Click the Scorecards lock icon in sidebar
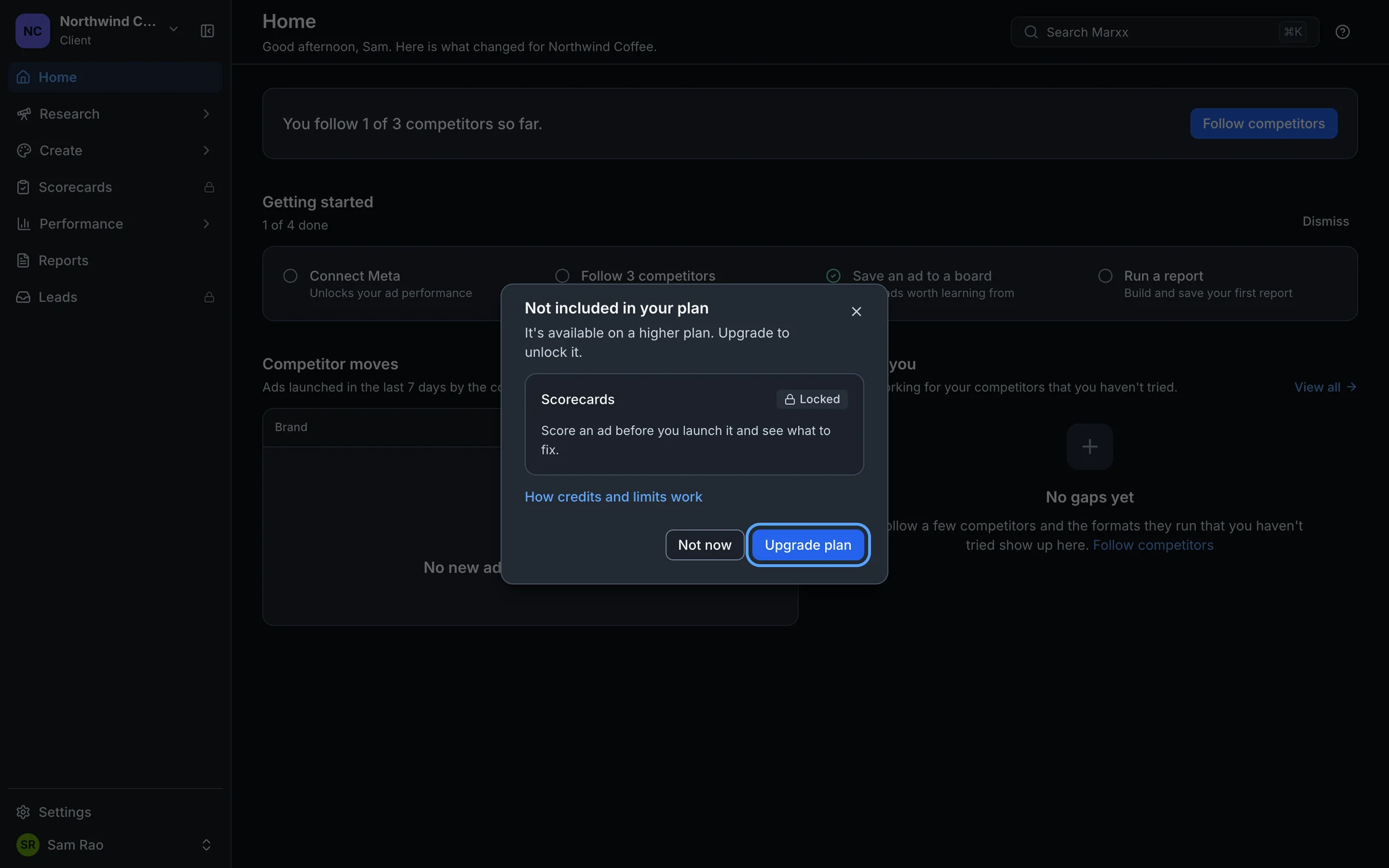 [x=209, y=187]
